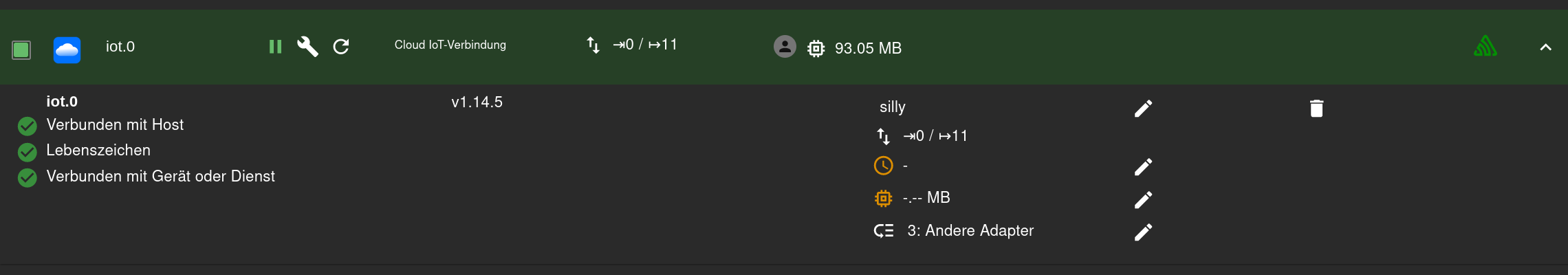This screenshot has height=275, width=1568.
Task: Click the blue cloud iot adapter icon
Action: point(67,49)
